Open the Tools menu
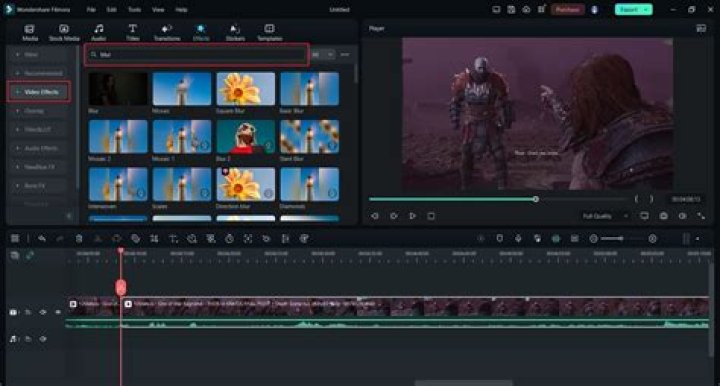The height and width of the screenshot is (386, 720). [135, 10]
